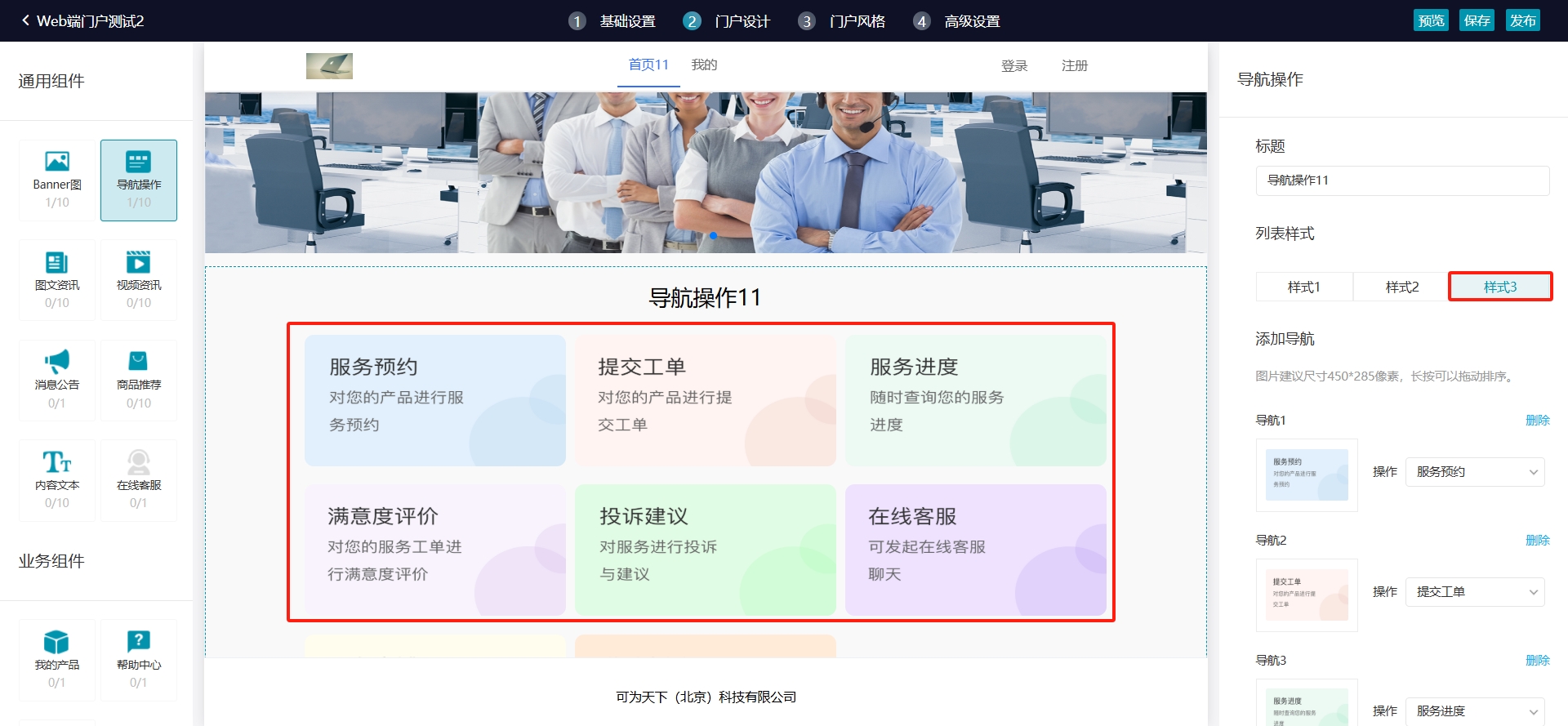The width and height of the screenshot is (1568, 726).
Task: Open the 服务预约 operation dropdown
Action: point(1475,472)
